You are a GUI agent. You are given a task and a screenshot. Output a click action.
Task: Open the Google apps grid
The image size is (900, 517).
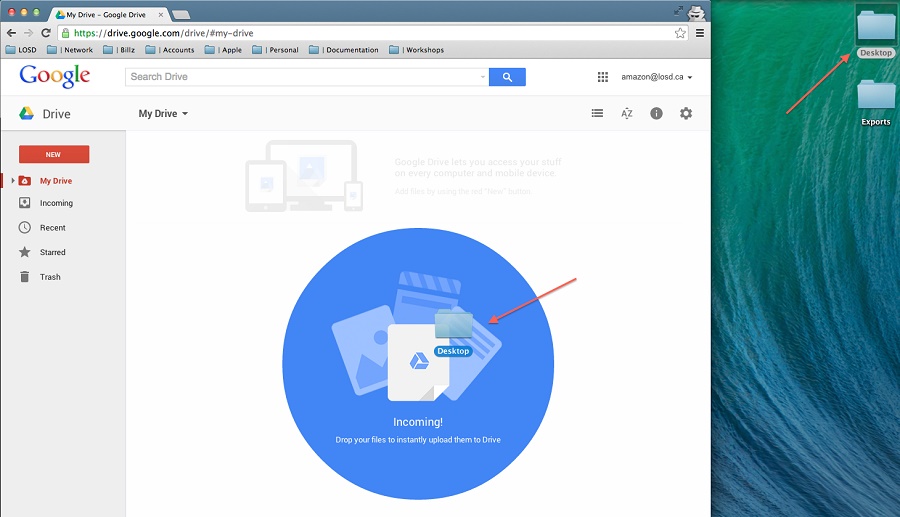603,77
